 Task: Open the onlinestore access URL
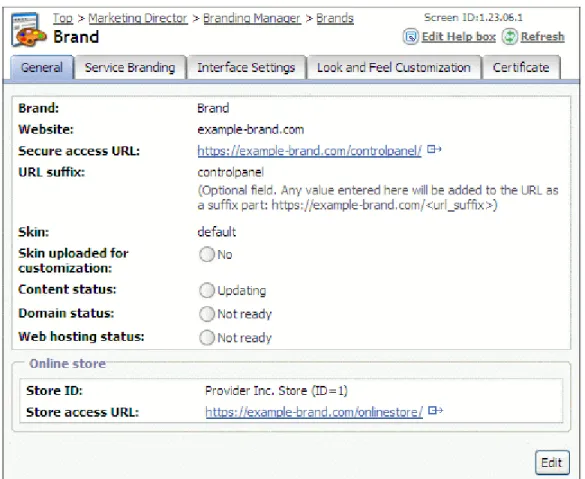[x=314, y=412]
